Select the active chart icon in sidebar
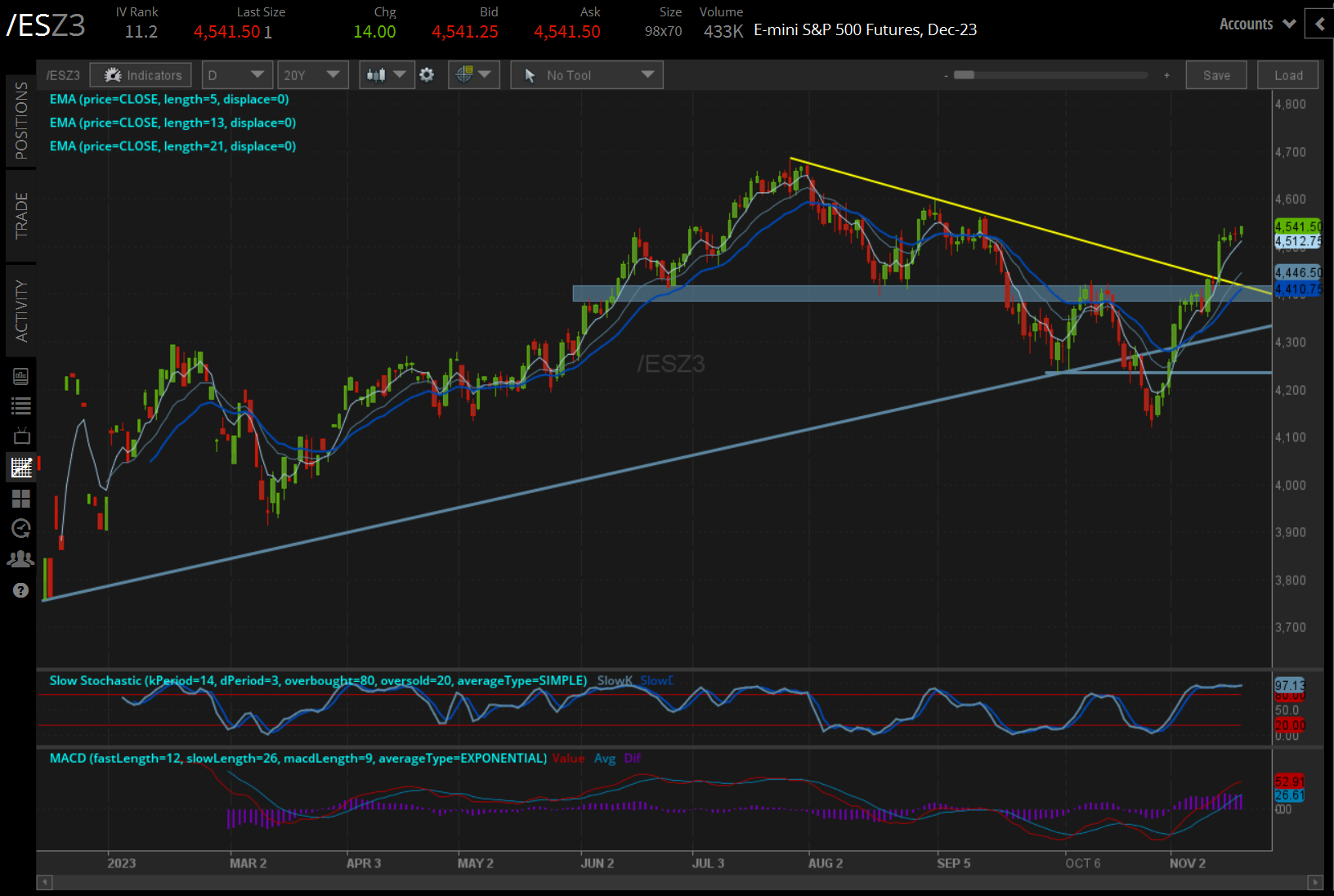The width and height of the screenshot is (1334, 896). (21, 468)
